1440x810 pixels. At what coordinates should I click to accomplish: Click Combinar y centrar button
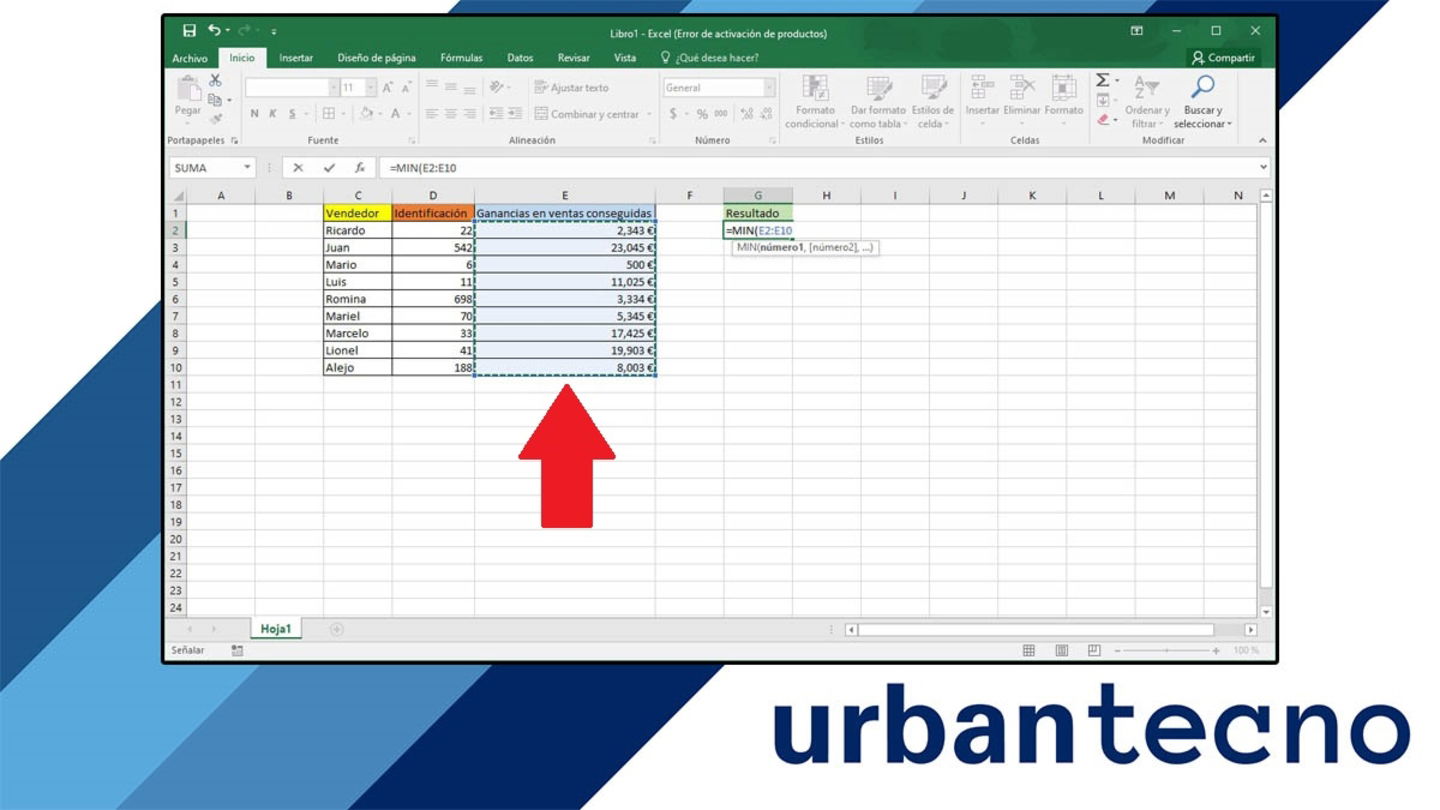587,114
